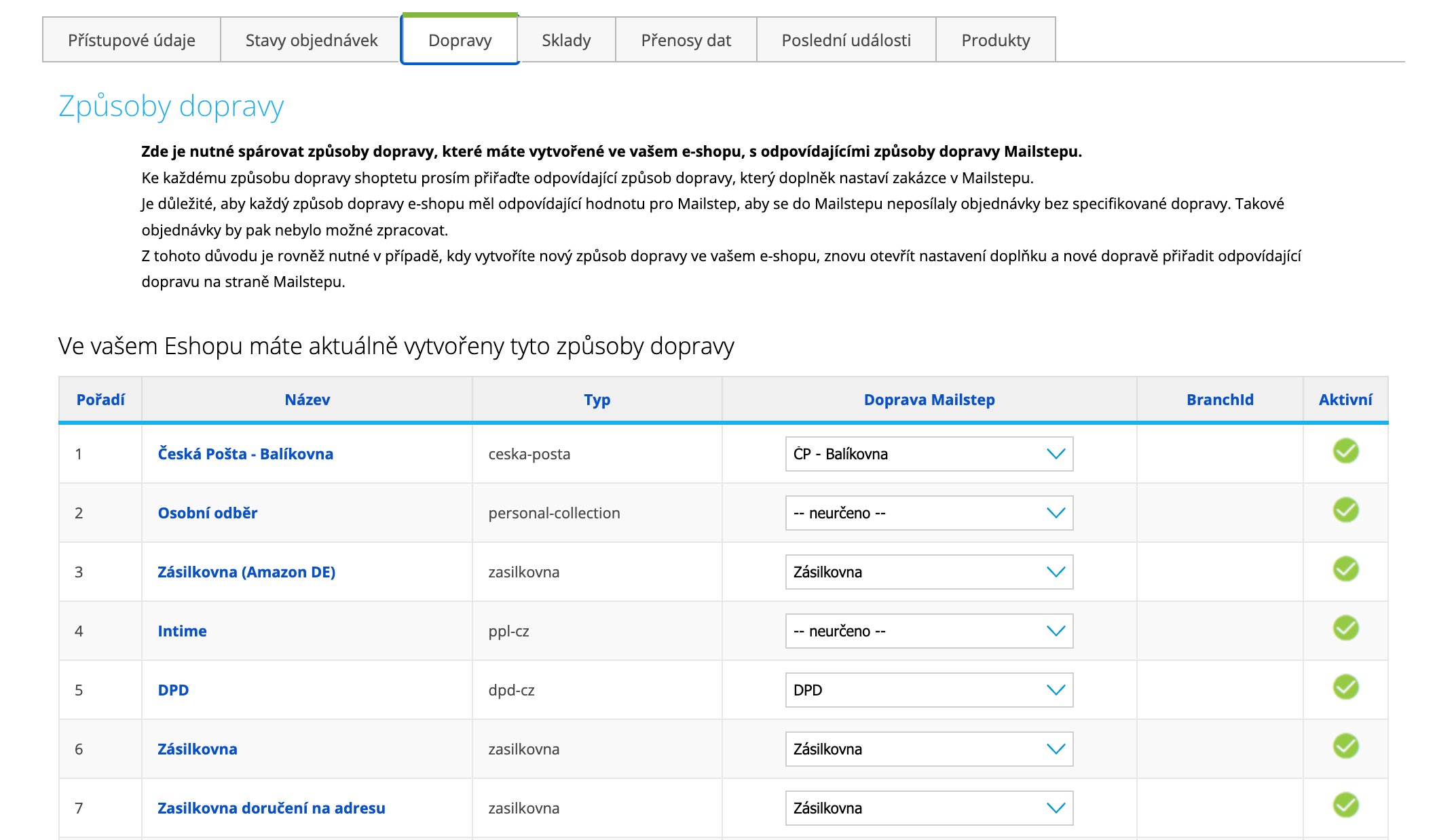Open the DPD Mailstep shipping dropdown
The width and height of the screenshot is (1454, 840).
click(x=929, y=690)
